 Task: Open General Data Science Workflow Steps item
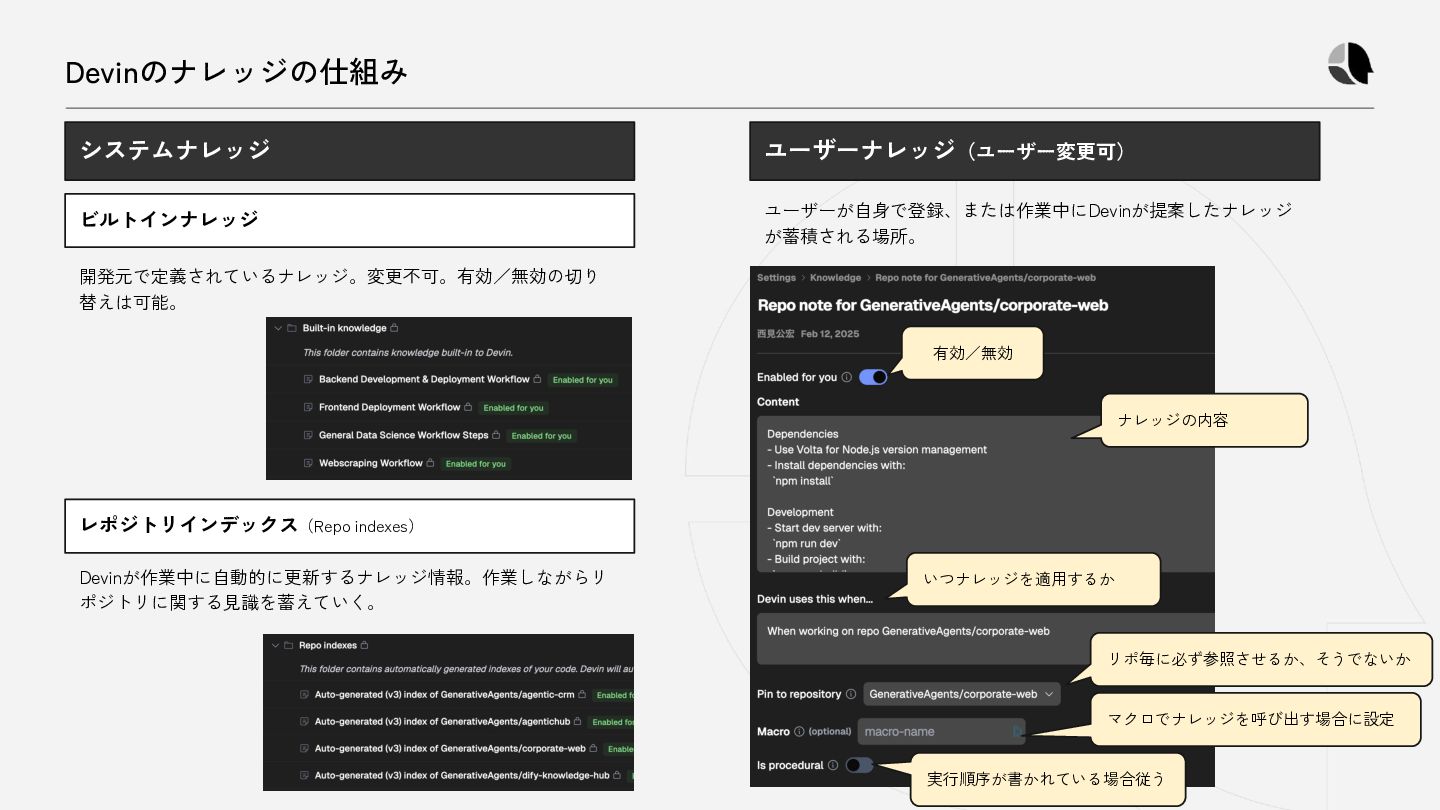pyautogui.click(x=403, y=436)
